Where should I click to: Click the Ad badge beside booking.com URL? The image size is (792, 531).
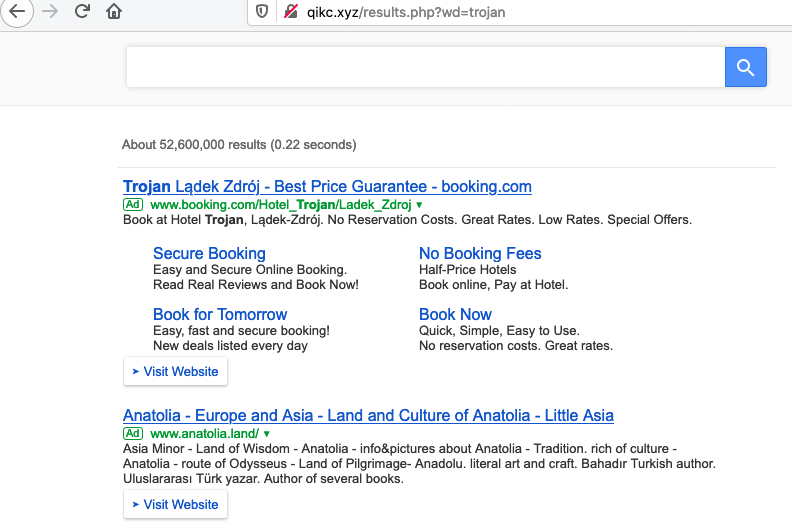pos(133,204)
